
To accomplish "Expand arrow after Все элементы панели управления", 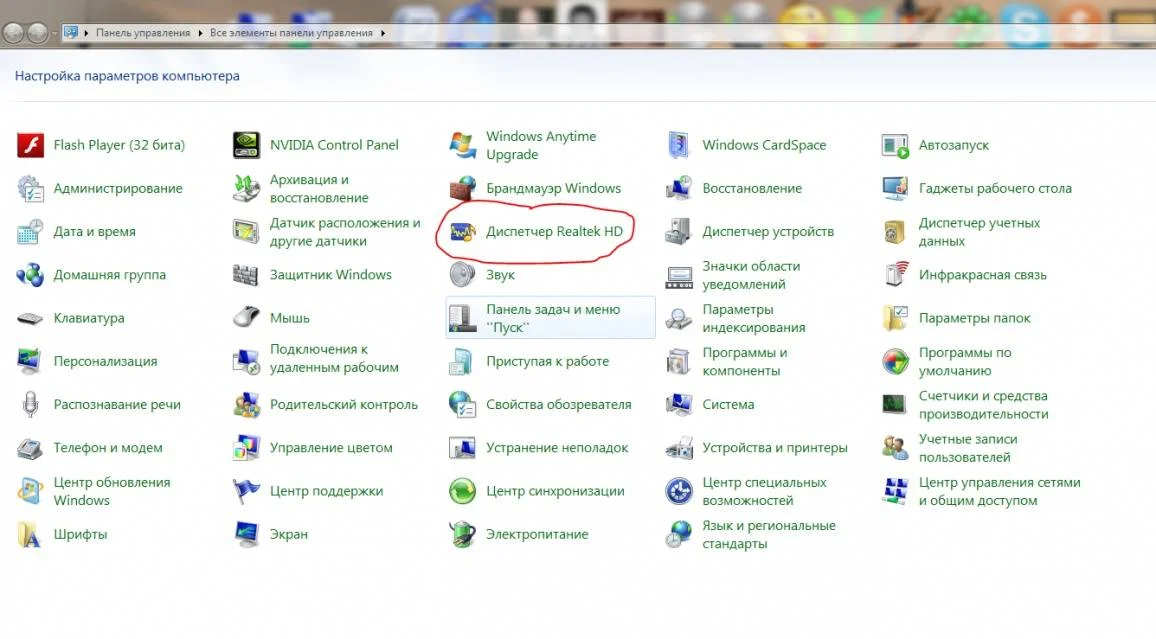I will 383,33.
